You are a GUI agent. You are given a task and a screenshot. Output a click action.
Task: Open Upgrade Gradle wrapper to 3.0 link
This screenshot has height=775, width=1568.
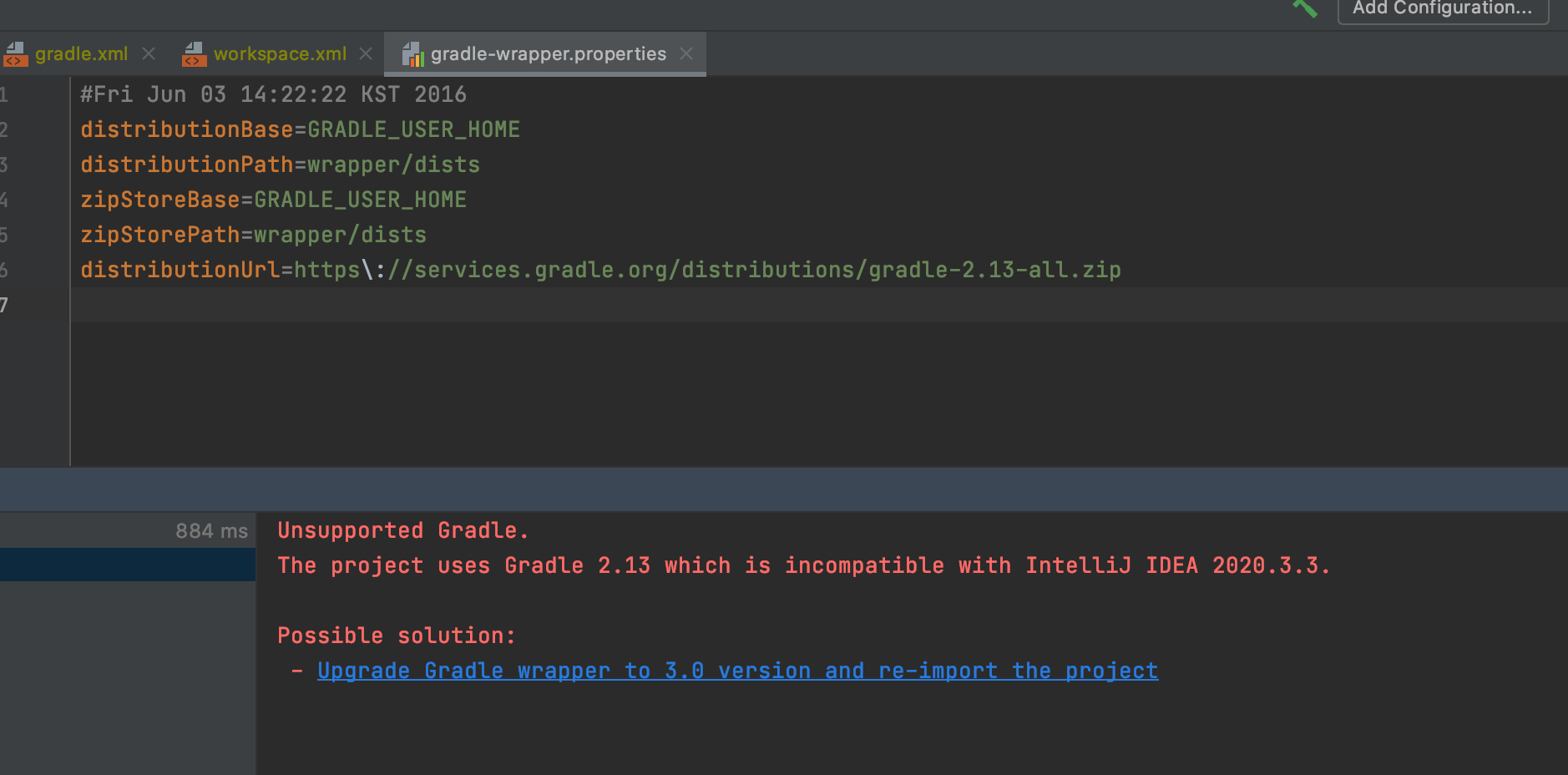click(x=737, y=671)
